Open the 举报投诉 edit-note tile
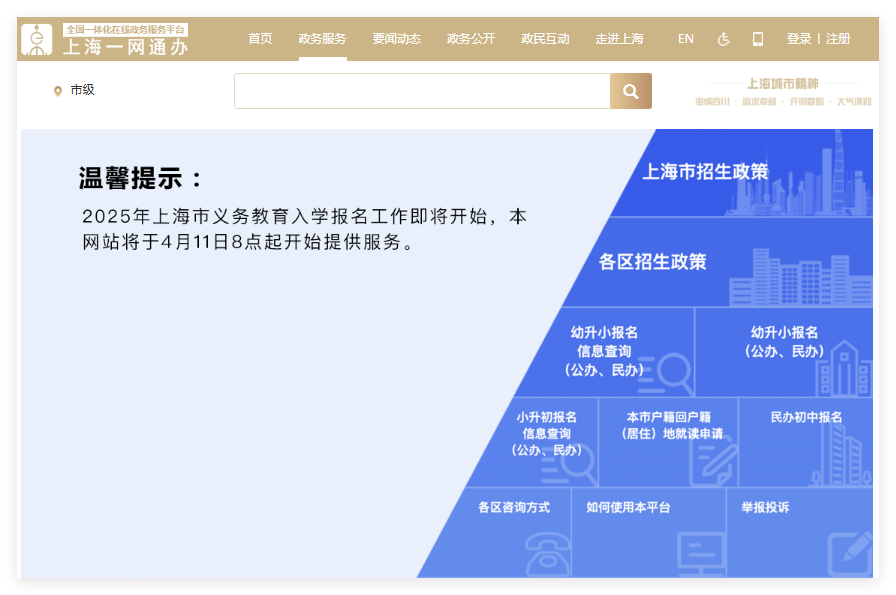Screen dimensions: 896x595 point(799,532)
